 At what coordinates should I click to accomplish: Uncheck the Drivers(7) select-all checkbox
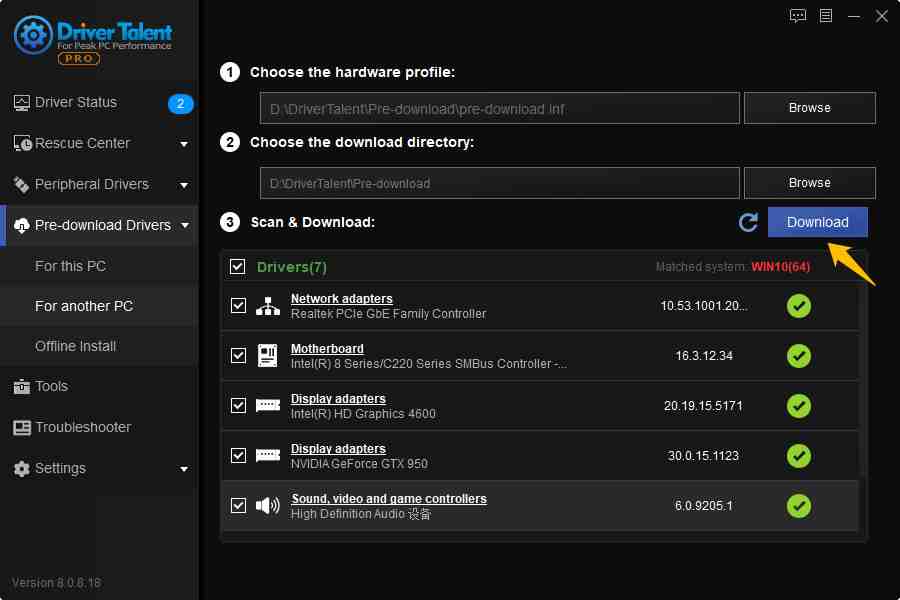(237, 267)
